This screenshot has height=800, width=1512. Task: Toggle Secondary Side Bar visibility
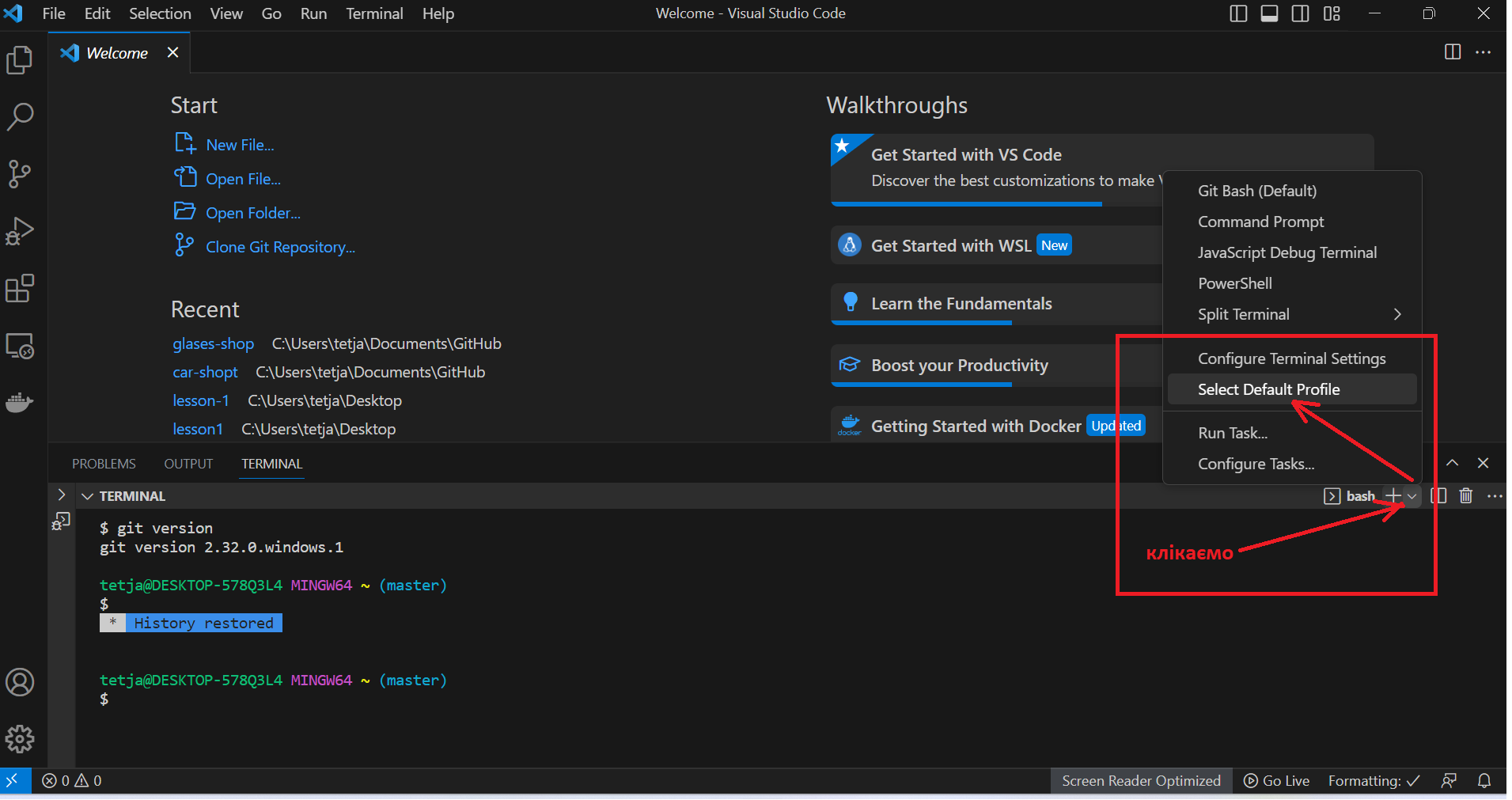pyautogui.click(x=1301, y=13)
